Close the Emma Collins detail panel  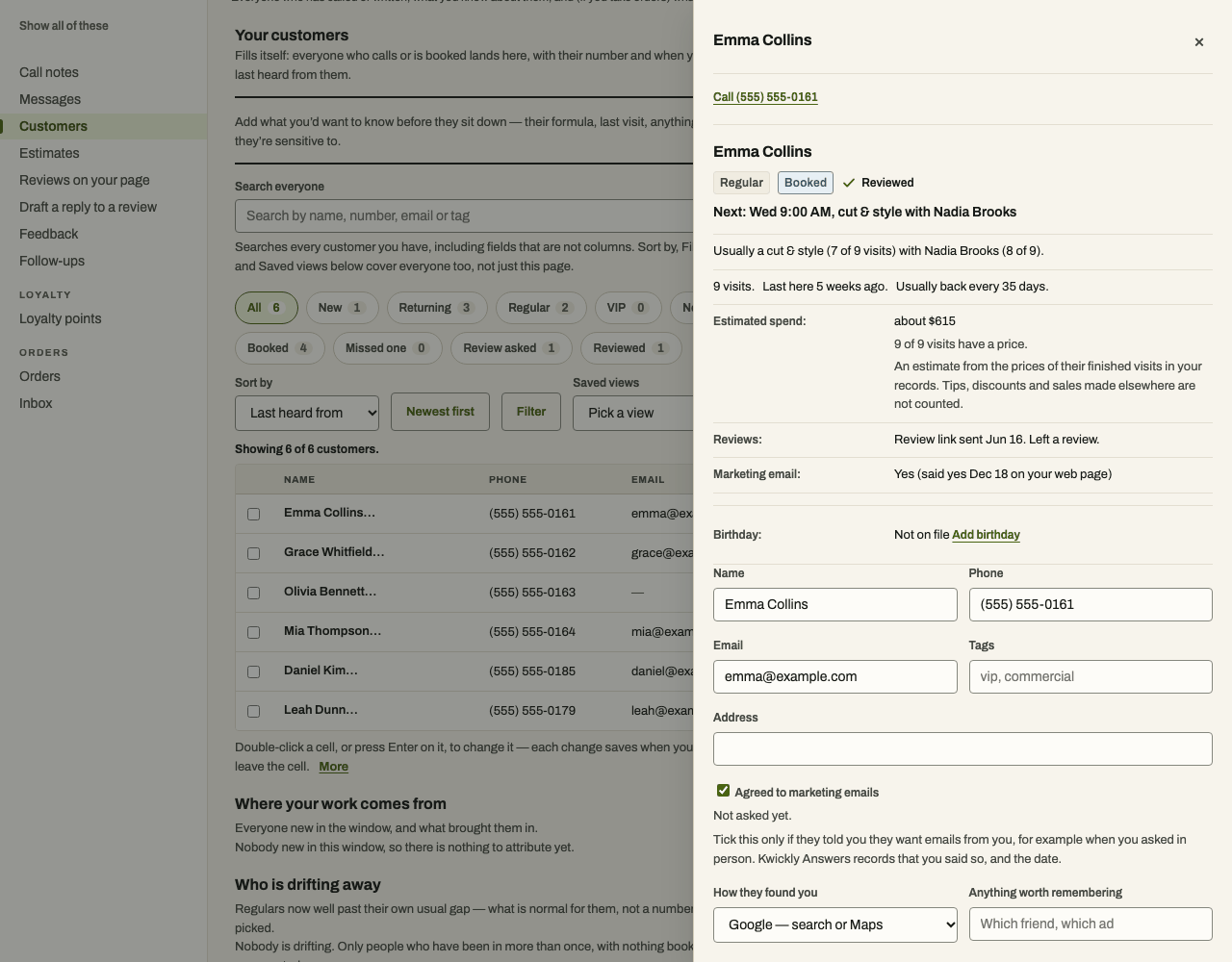[x=1199, y=42]
